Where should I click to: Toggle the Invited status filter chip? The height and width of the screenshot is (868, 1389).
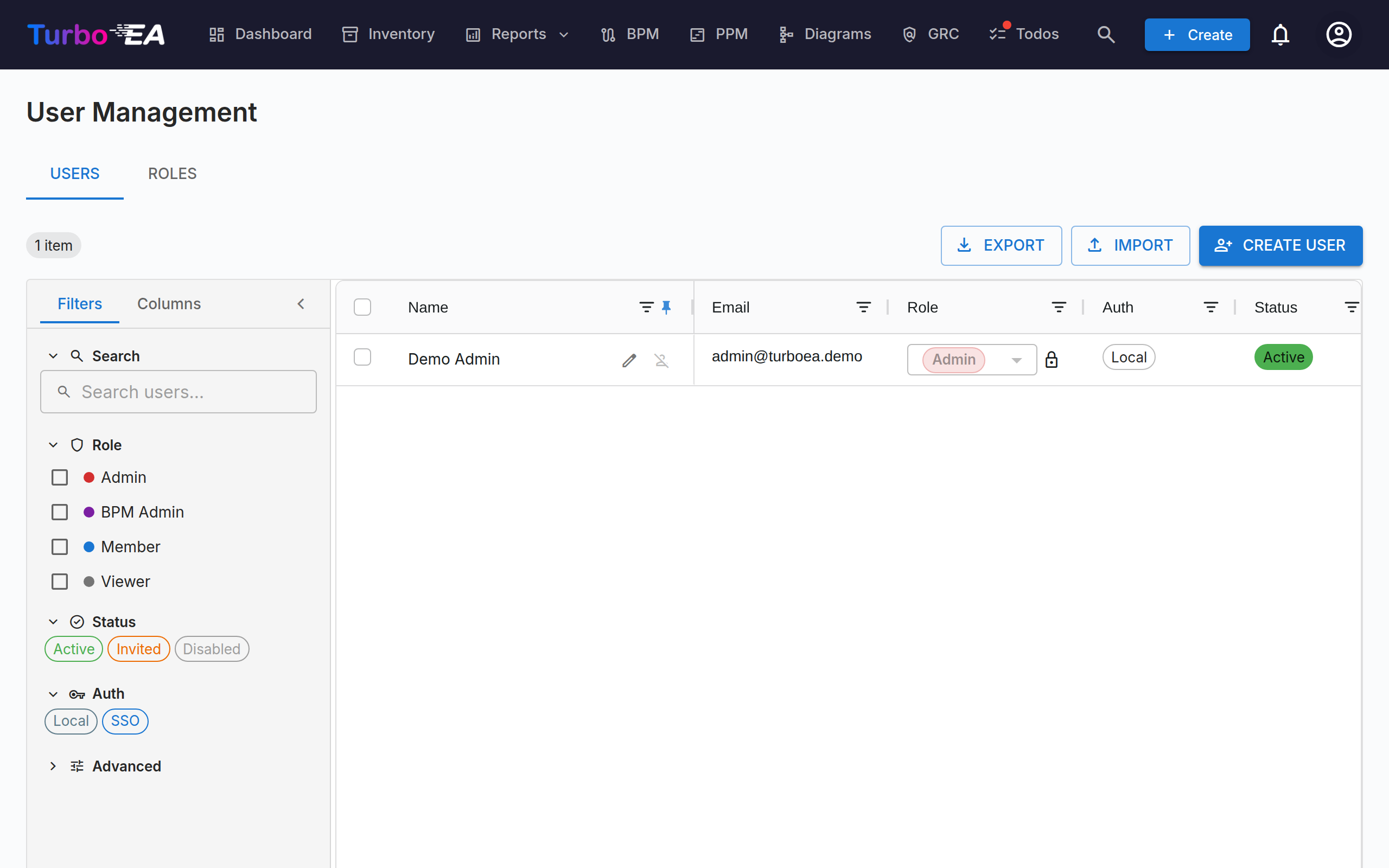tap(138, 649)
